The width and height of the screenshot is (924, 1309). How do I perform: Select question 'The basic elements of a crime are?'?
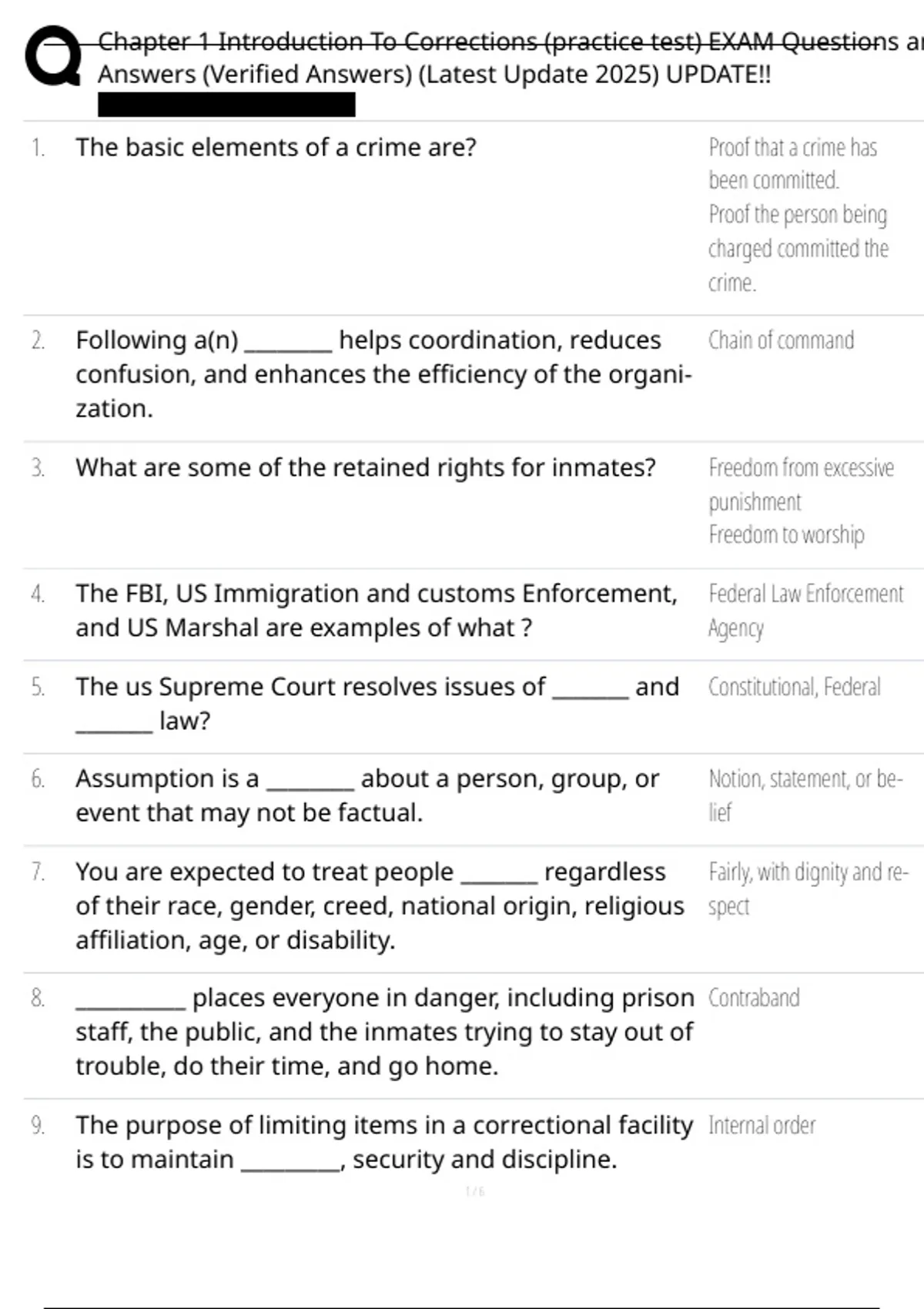276,147
